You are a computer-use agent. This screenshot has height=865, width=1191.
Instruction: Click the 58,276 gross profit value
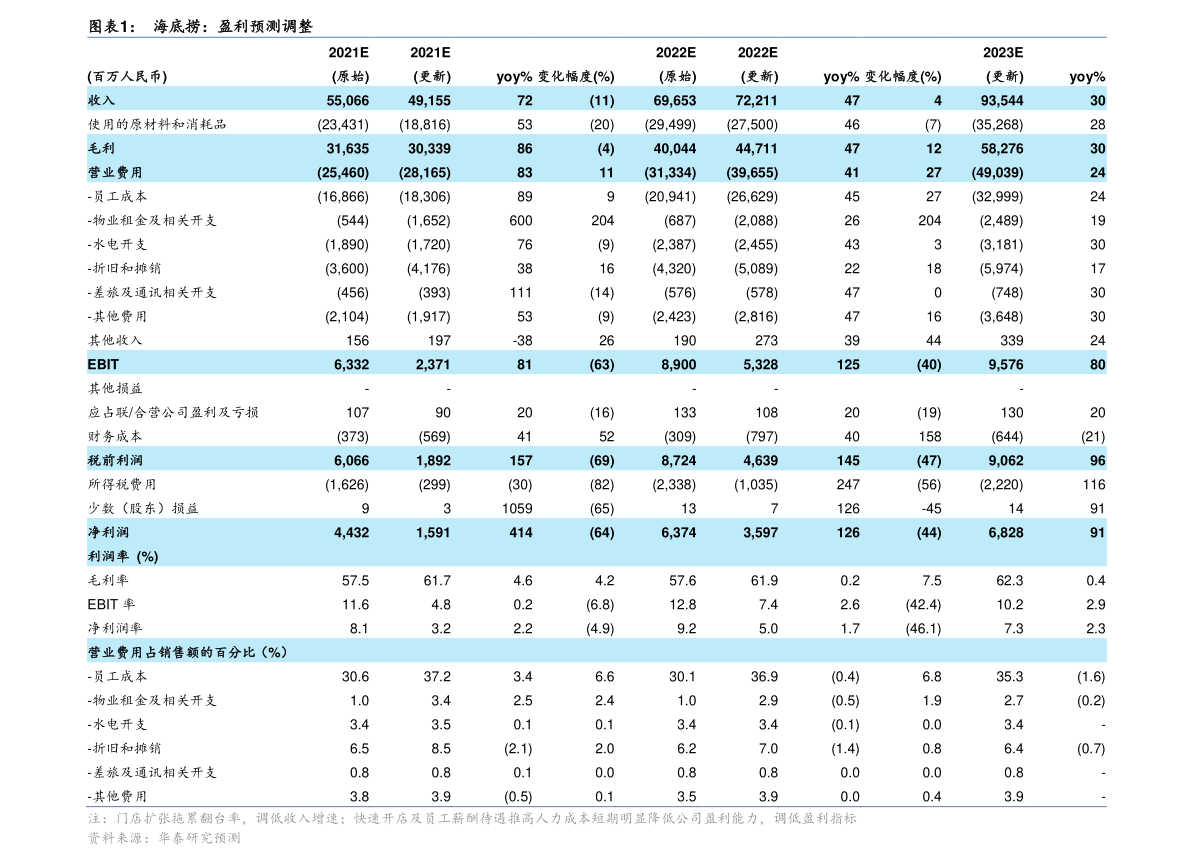point(1002,149)
